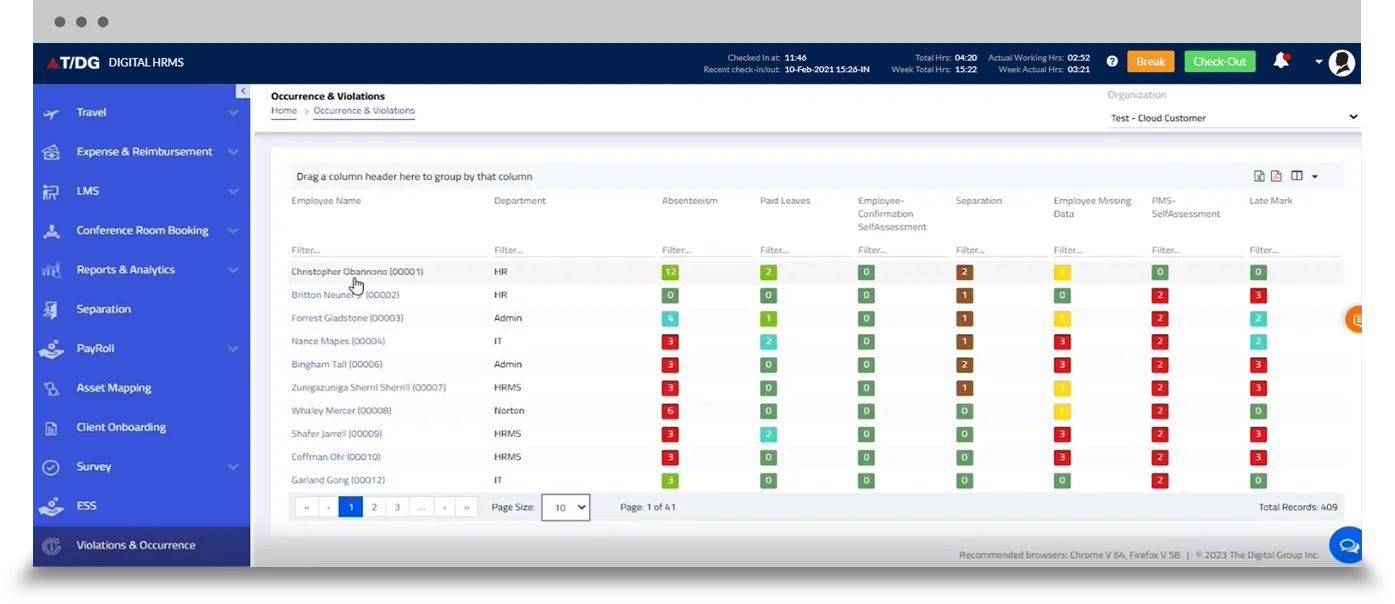Export the table to Excel
Viewport: 1395px width, 604px height.
[x=1259, y=176]
